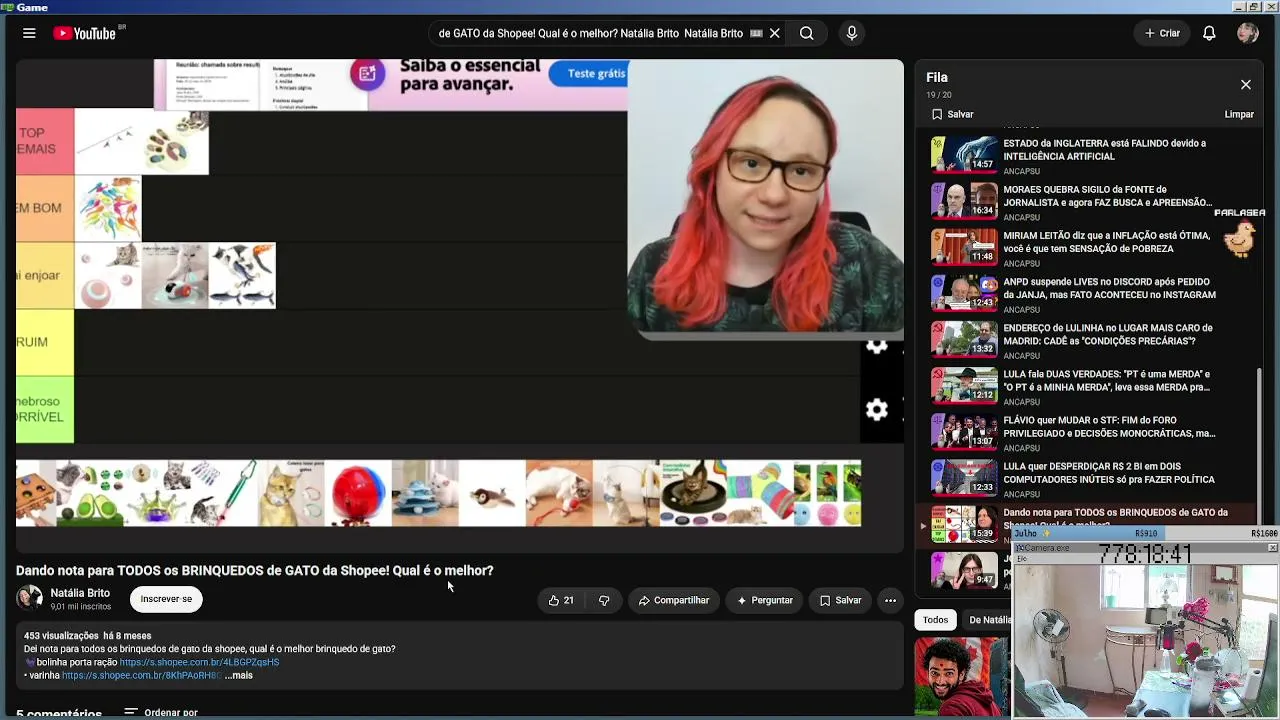Viewport: 1280px width, 720px height.
Task: Select the De Natália filter chip
Action: 988,620
